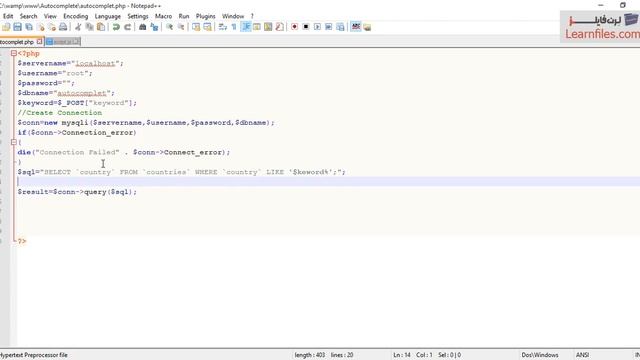Cut selection using the scissors icon
Viewport: 640px width, 360px height.
tap(78, 27)
